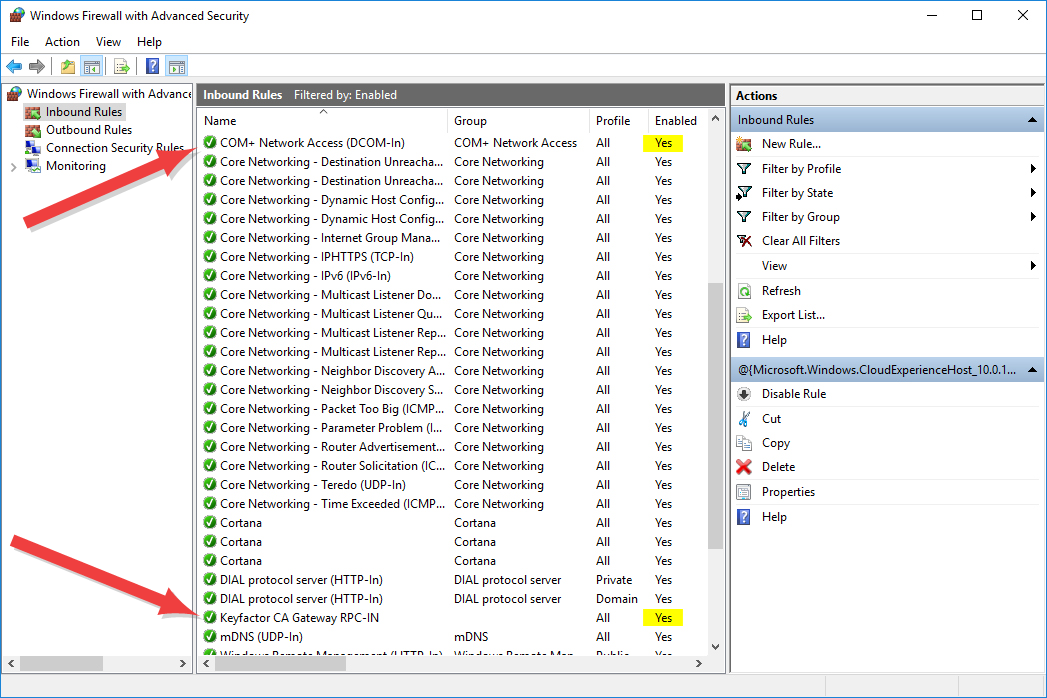Open the Help menu in the menu bar
1047x698 pixels.
tap(150, 41)
